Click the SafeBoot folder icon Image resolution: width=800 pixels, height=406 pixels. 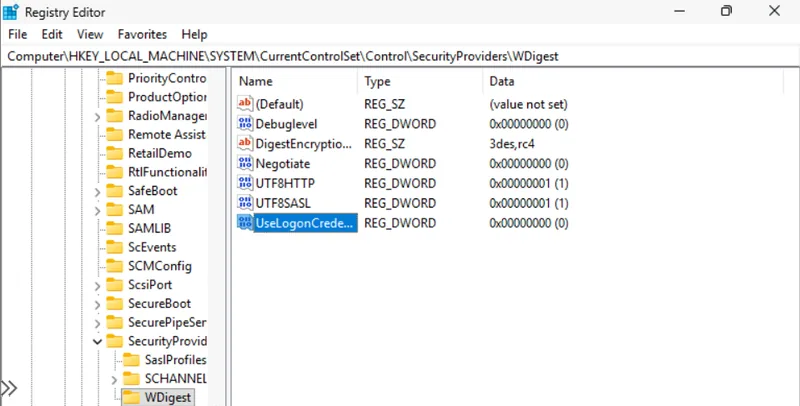(115, 191)
